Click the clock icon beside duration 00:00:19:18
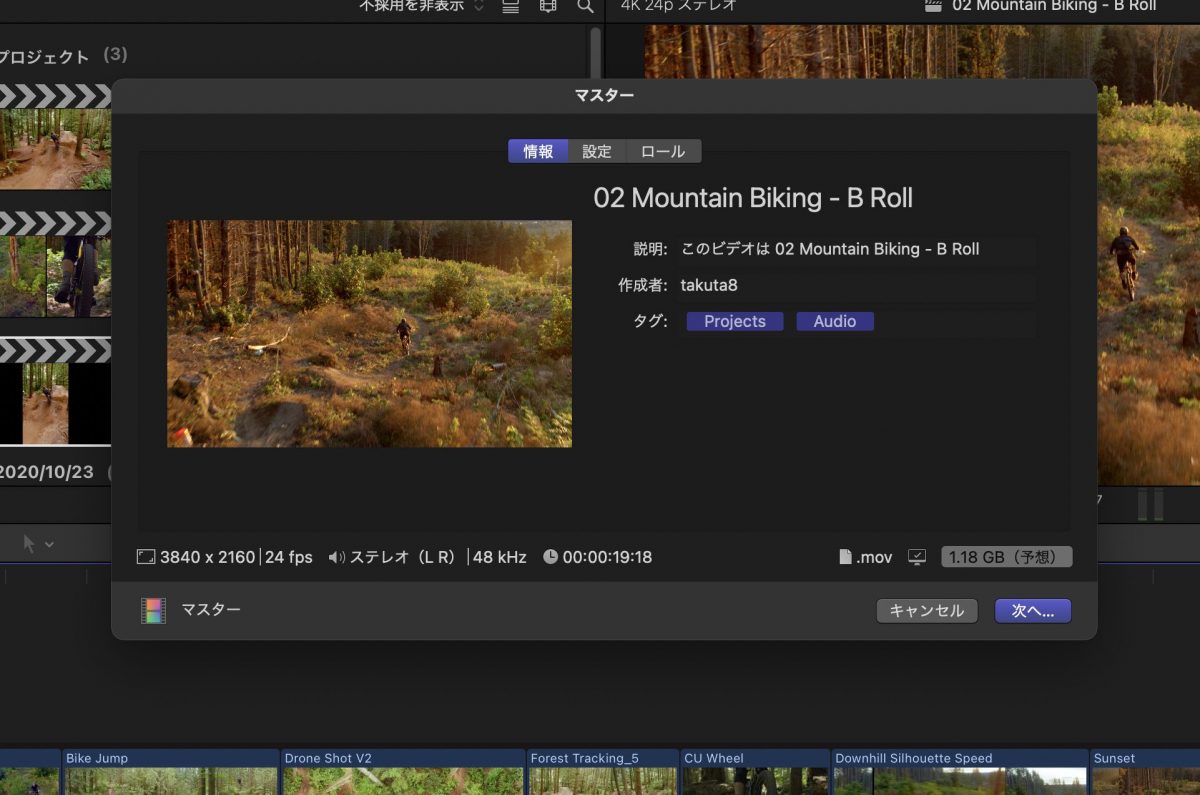 click(550, 557)
